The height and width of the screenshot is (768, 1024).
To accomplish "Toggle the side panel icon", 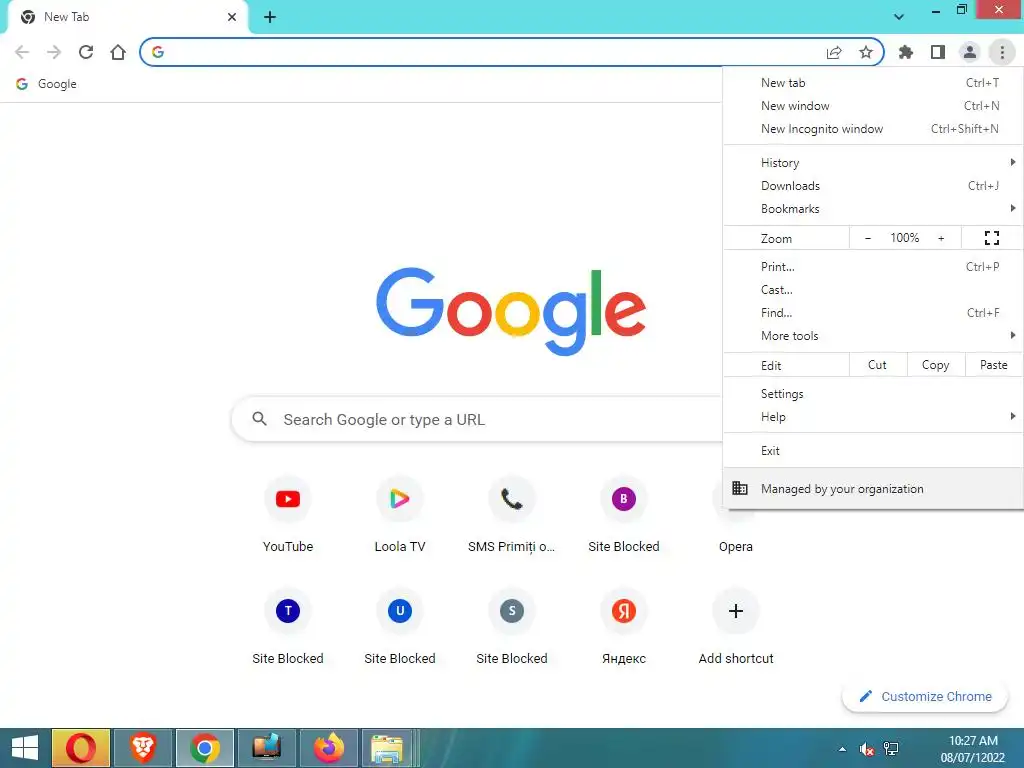I will 937,52.
